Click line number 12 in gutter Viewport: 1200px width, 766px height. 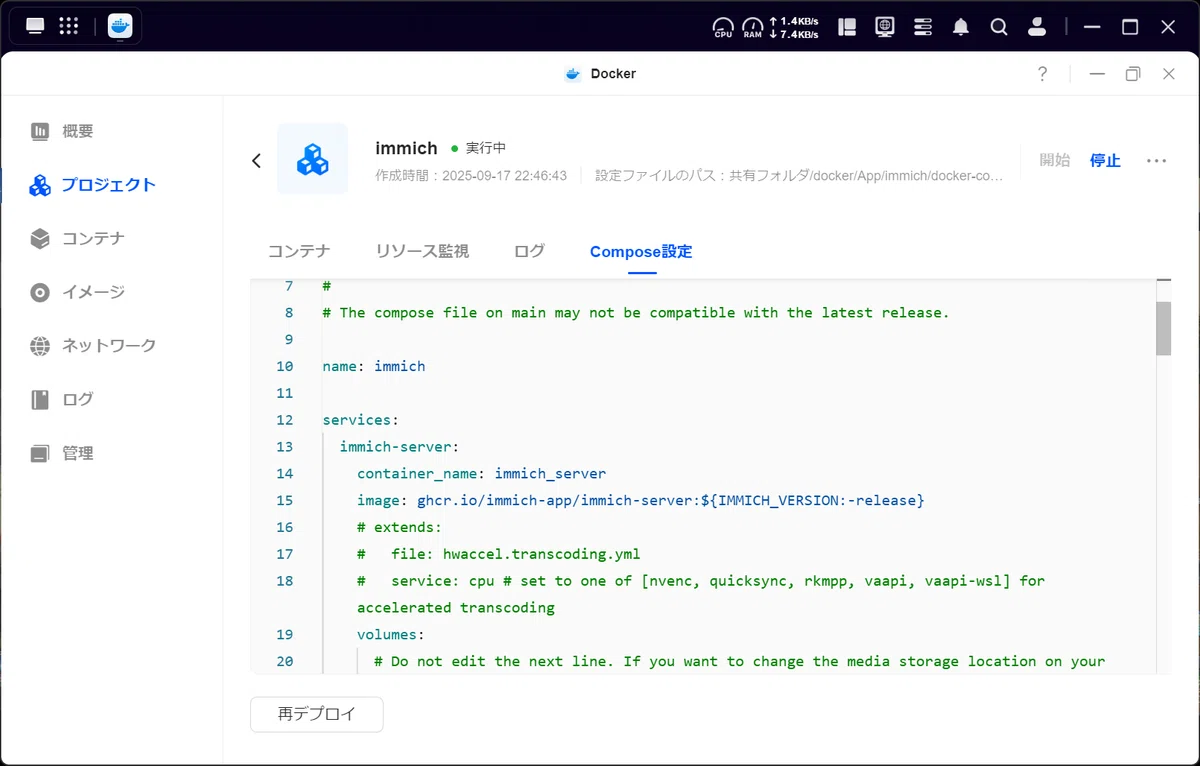tap(284, 420)
